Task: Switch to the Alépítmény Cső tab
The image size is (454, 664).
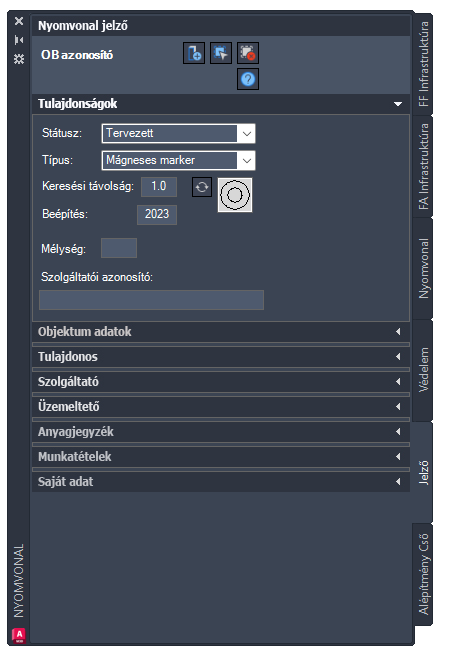Action: click(423, 574)
